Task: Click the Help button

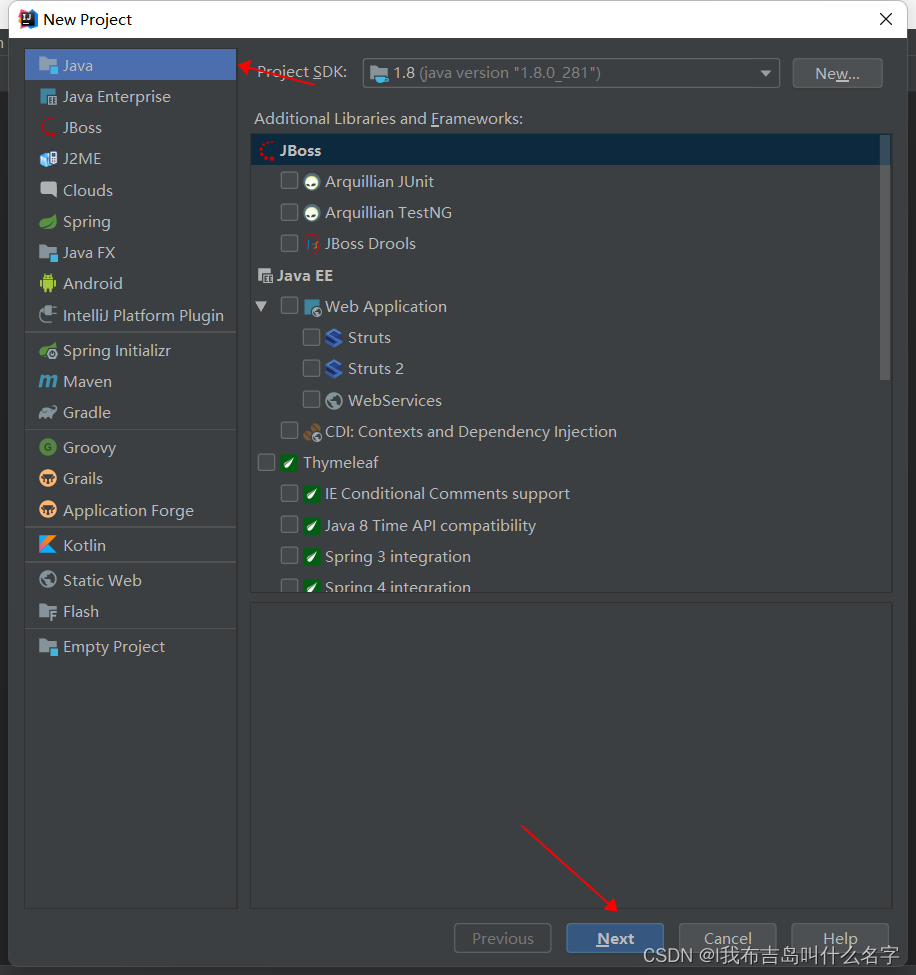Action: (x=840, y=938)
